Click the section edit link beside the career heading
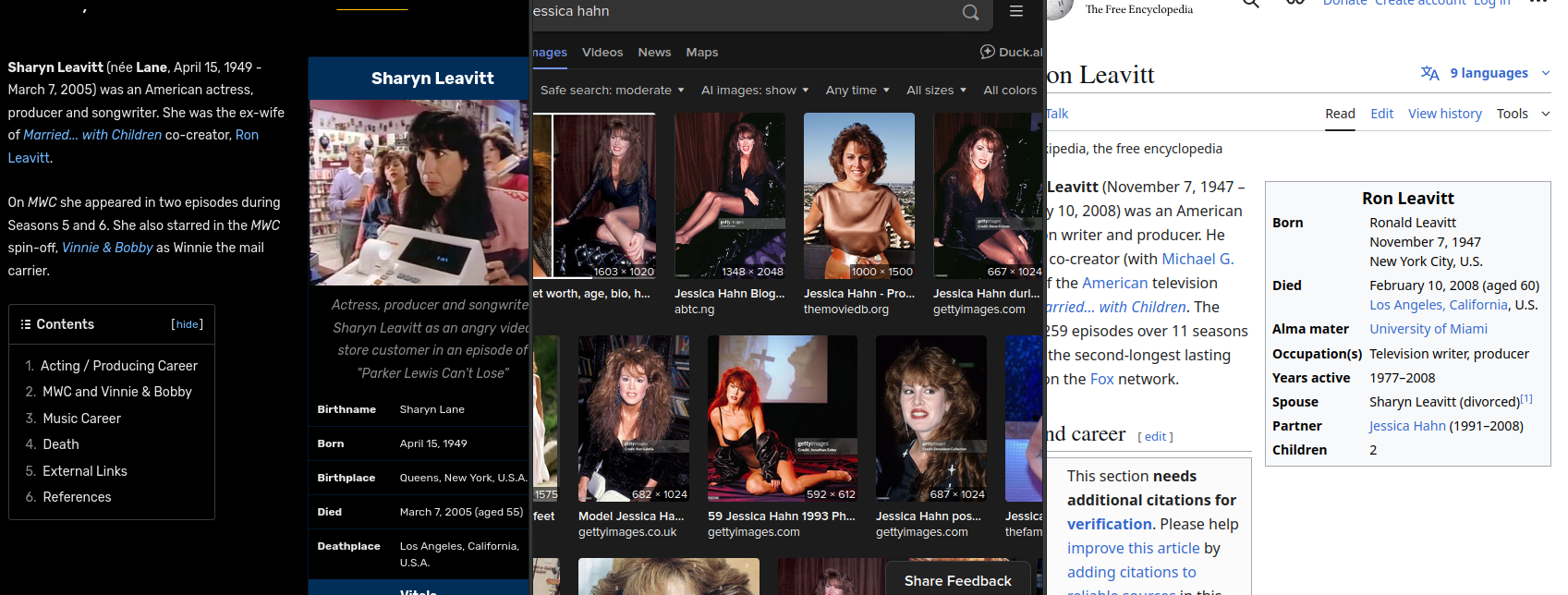1568x595 pixels. (1156, 437)
